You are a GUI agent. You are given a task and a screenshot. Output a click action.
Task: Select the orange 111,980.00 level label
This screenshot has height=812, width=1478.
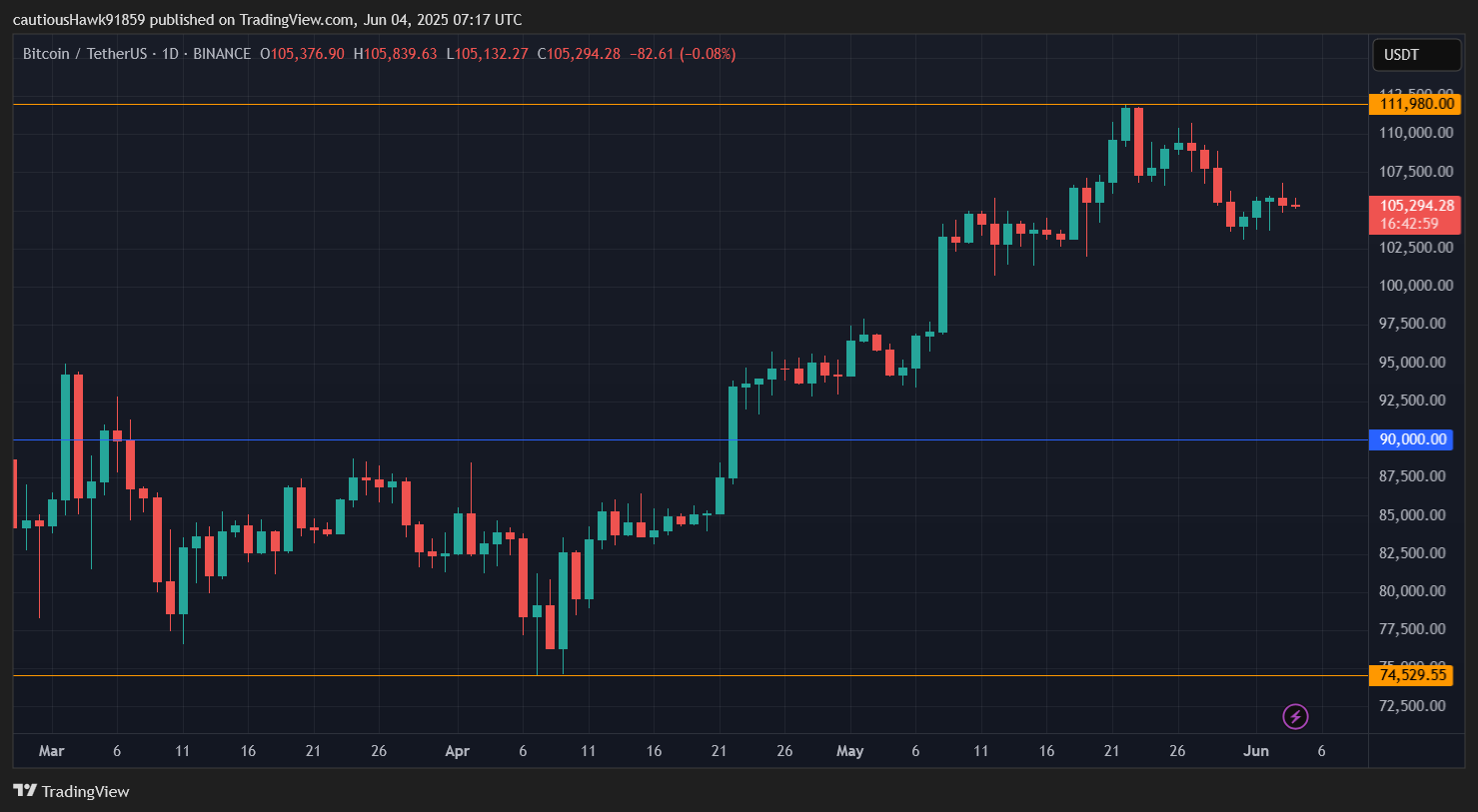(1413, 104)
